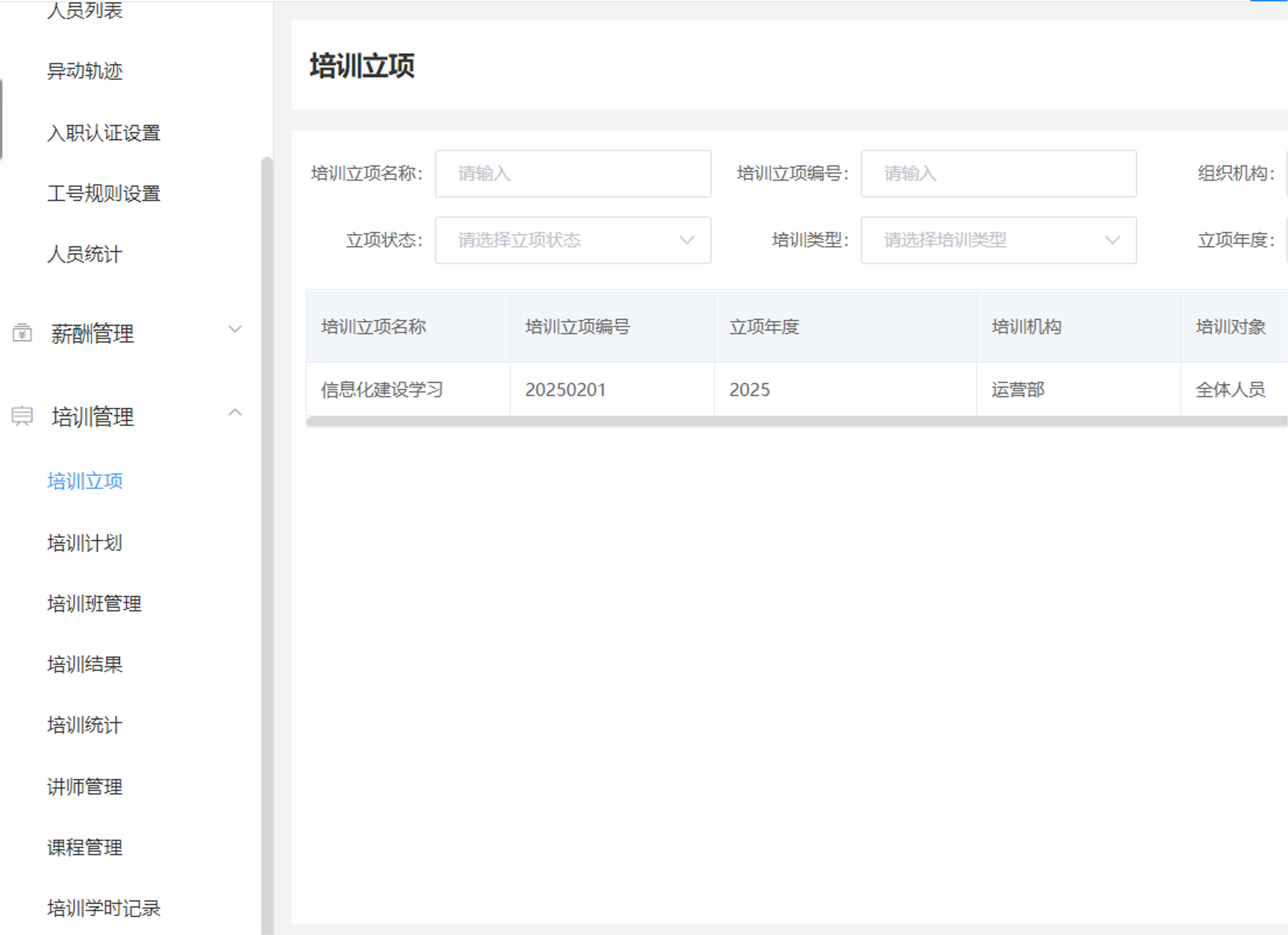Click the 培训立项名称 column header
Viewport: 1288px width, 935px height.
tap(408, 327)
